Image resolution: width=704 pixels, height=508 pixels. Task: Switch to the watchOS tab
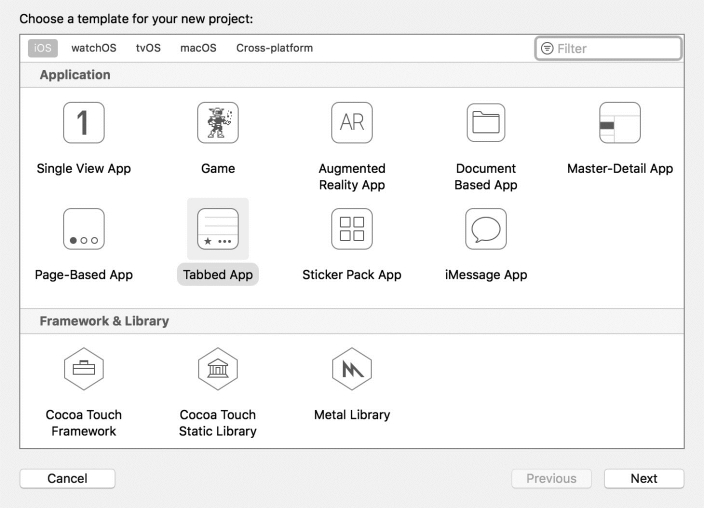pos(94,48)
